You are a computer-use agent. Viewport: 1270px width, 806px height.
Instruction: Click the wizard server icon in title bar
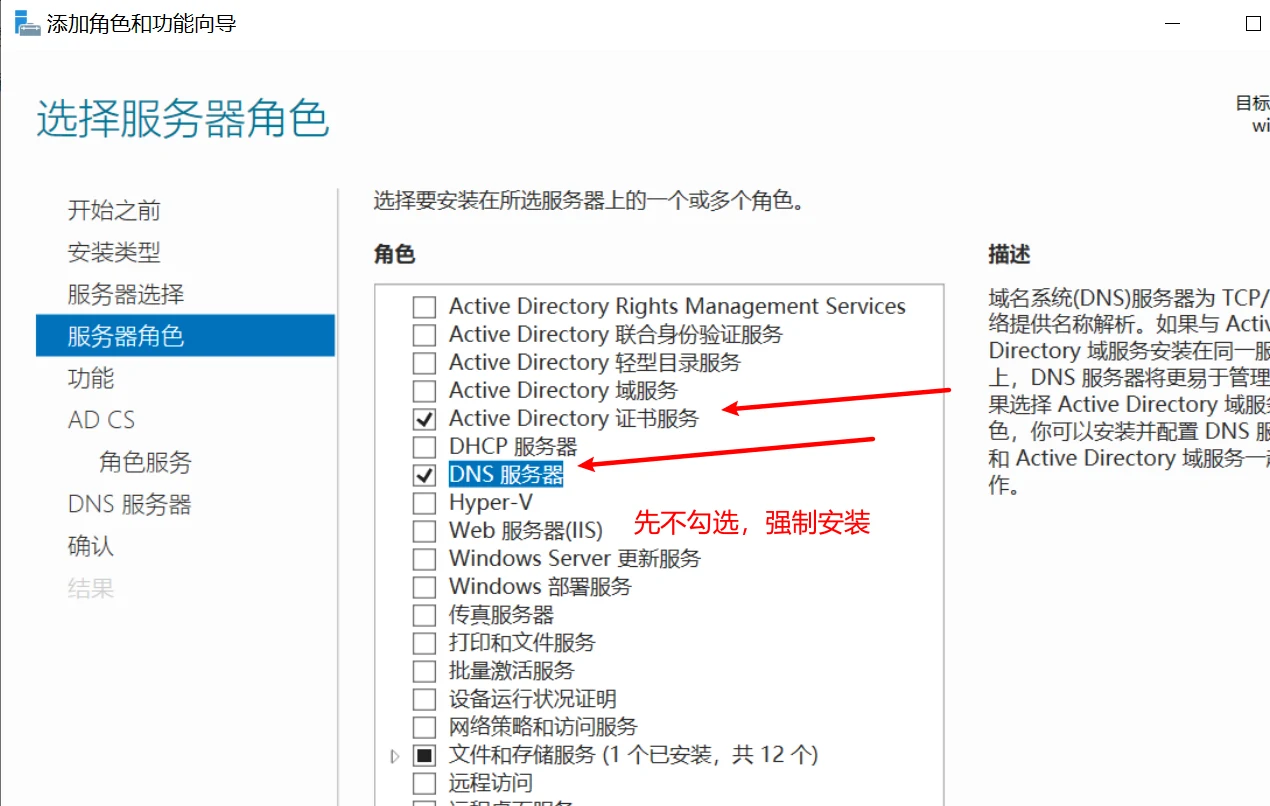click(x=27, y=23)
